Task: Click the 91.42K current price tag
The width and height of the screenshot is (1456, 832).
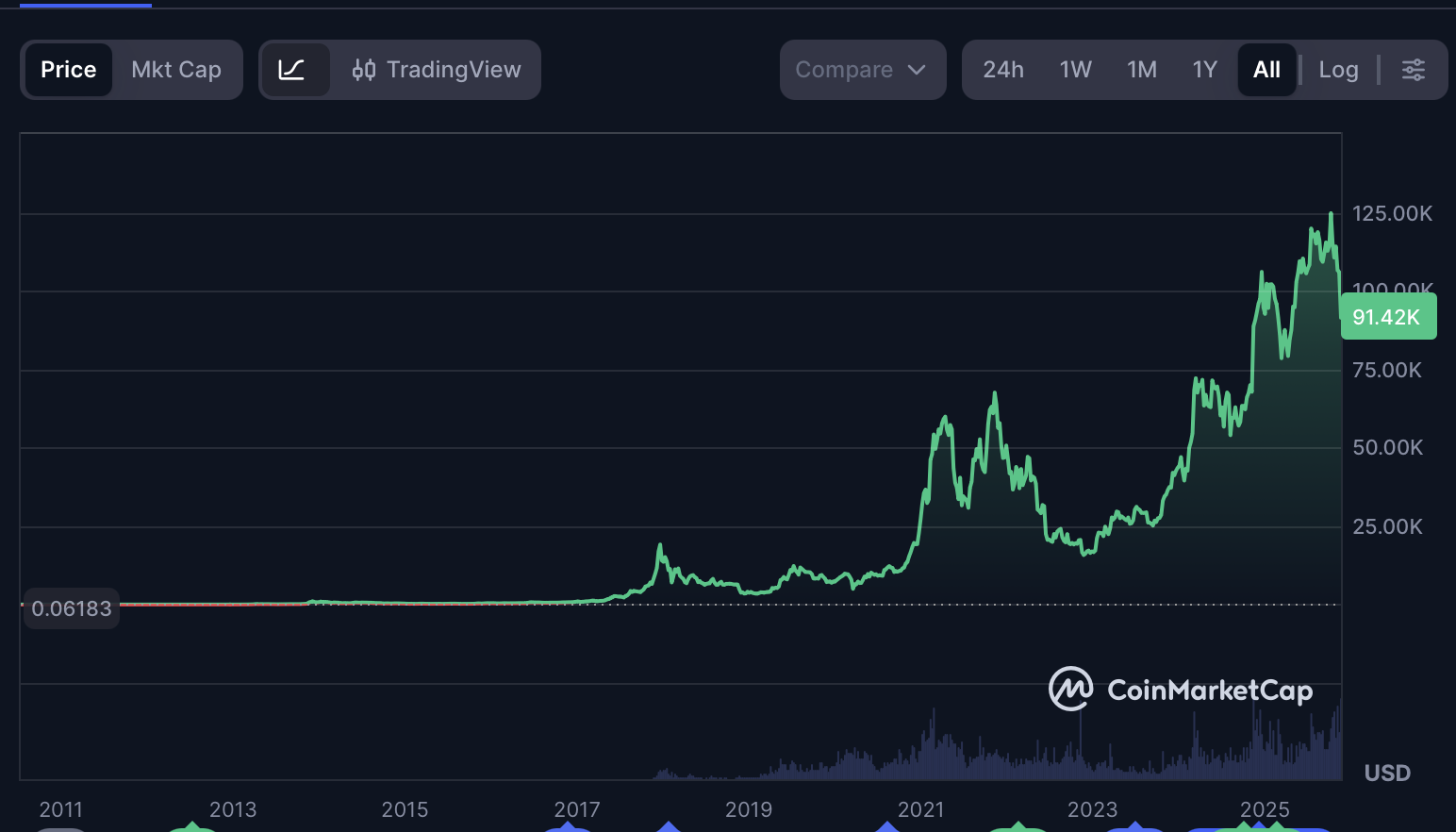Action: pyautogui.click(x=1388, y=317)
